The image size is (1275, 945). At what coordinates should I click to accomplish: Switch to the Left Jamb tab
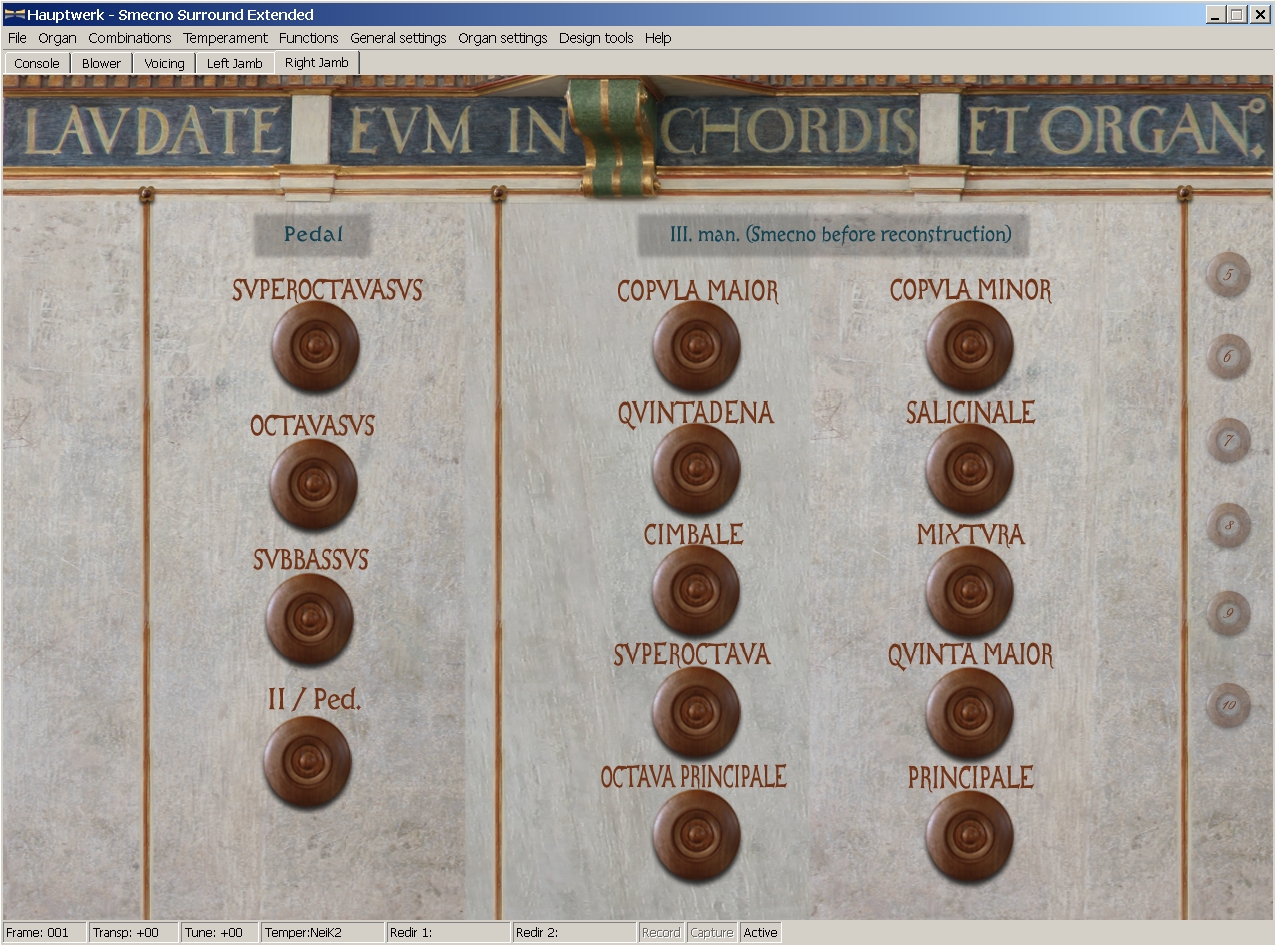[234, 63]
